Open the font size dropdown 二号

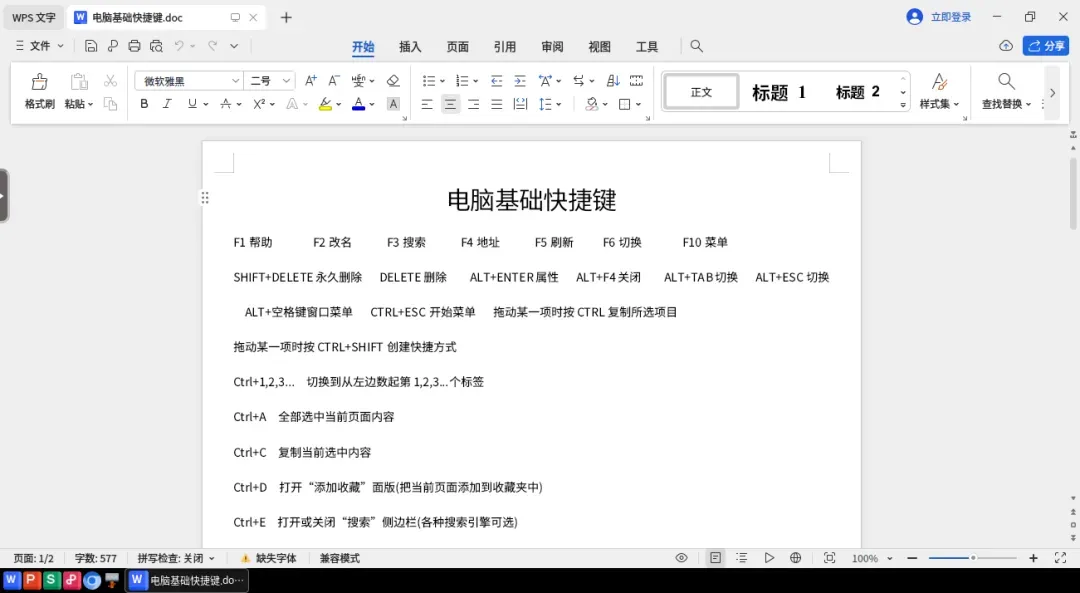point(270,81)
